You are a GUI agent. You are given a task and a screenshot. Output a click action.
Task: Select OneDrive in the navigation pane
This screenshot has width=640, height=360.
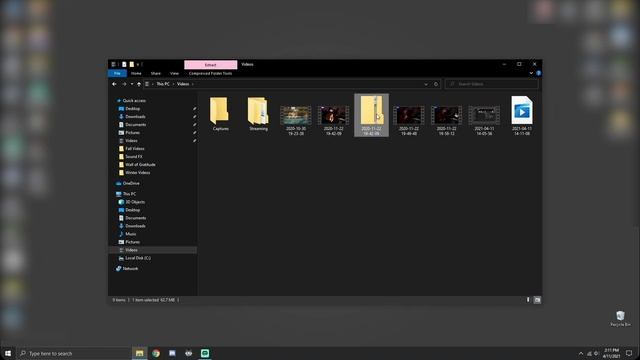[131, 183]
